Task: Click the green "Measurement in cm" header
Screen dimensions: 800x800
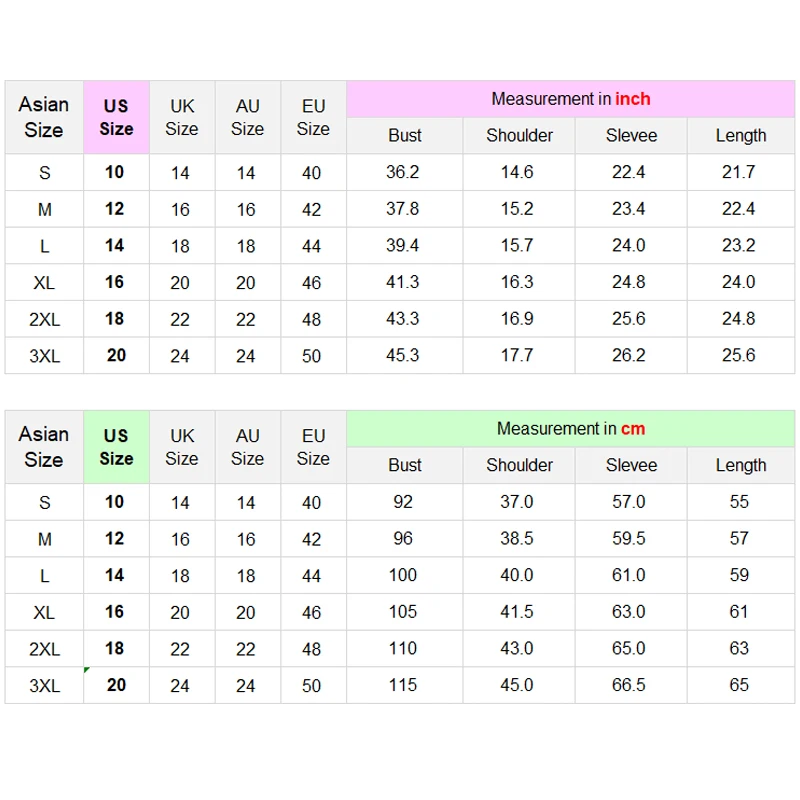Action: (570, 429)
